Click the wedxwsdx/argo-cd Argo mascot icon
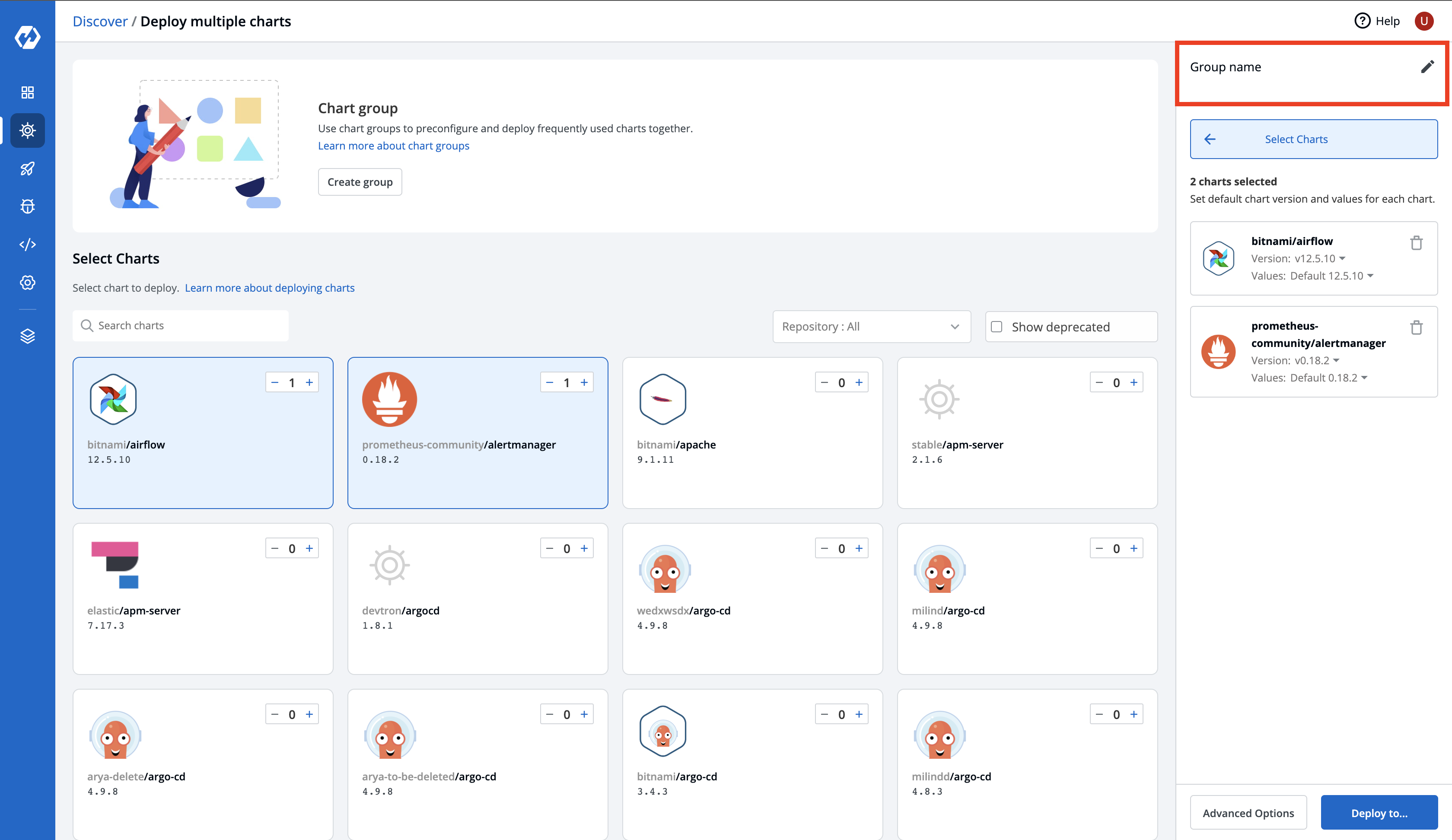Viewport: 1452px width, 840px height. (664, 569)
